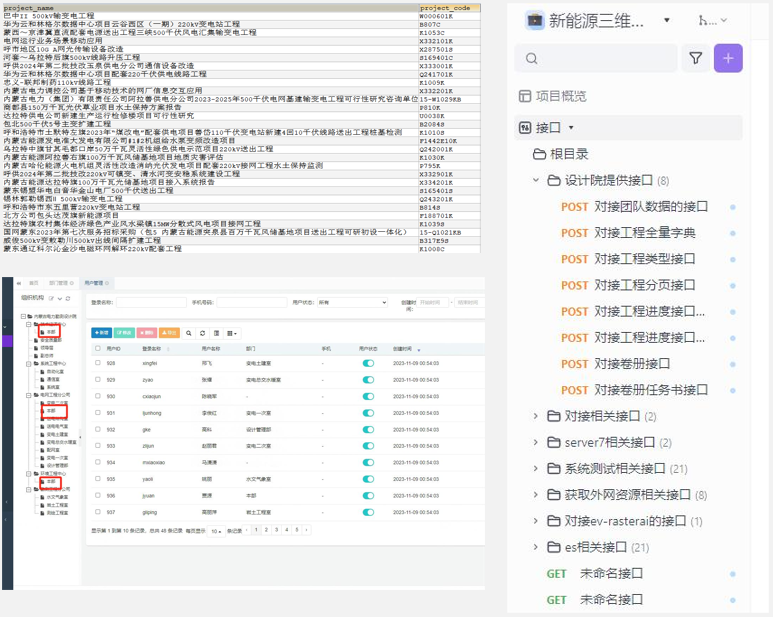This screenshot has height=617, width=773.
Task: Toggle user status switch for xingfei
Action: [368, 364]
